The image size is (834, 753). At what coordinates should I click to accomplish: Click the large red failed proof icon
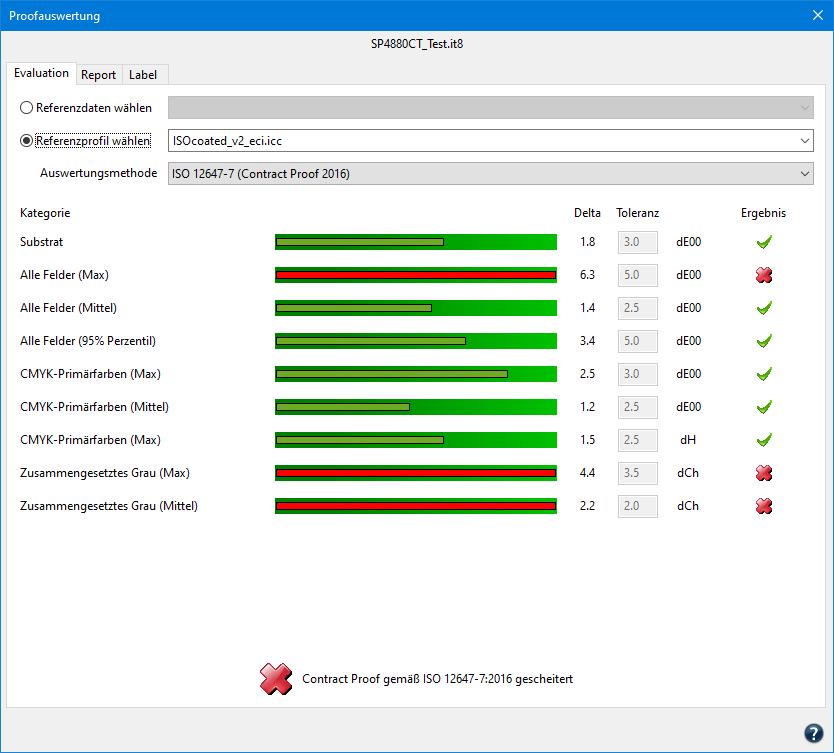click(x=276, y=679)
